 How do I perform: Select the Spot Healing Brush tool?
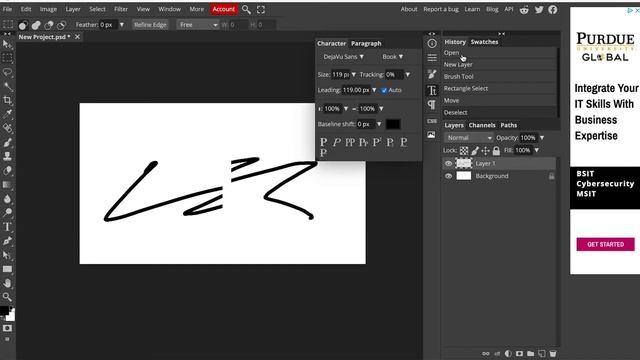[x=7, y=128]
